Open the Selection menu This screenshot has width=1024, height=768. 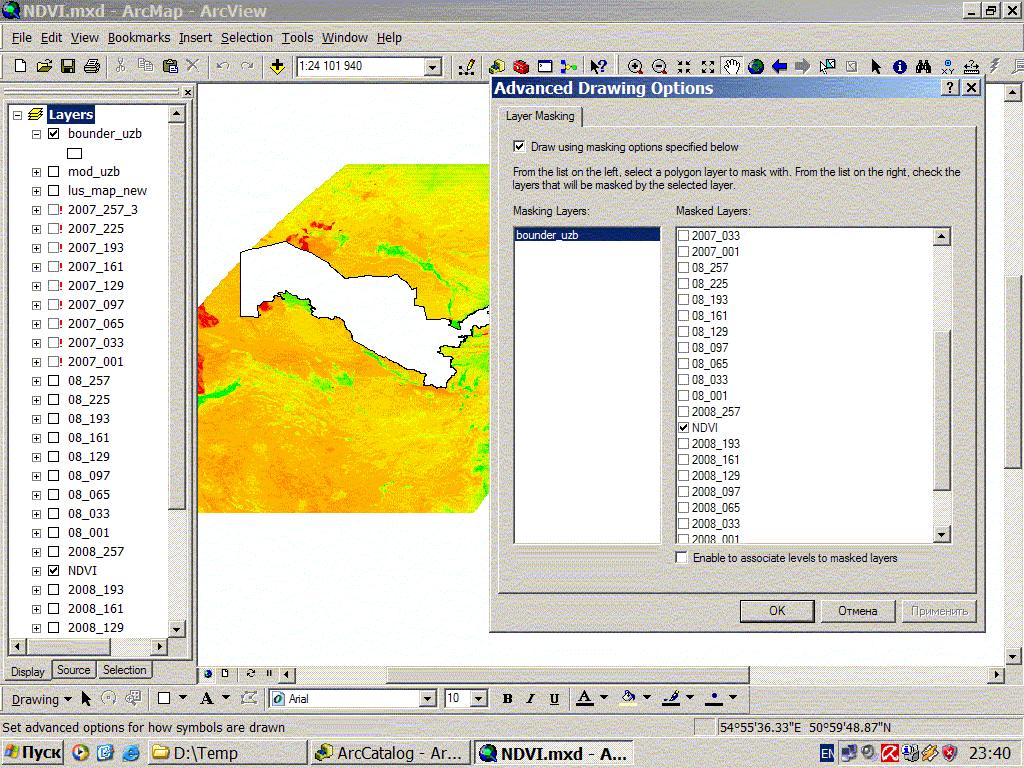click(246, 37)
